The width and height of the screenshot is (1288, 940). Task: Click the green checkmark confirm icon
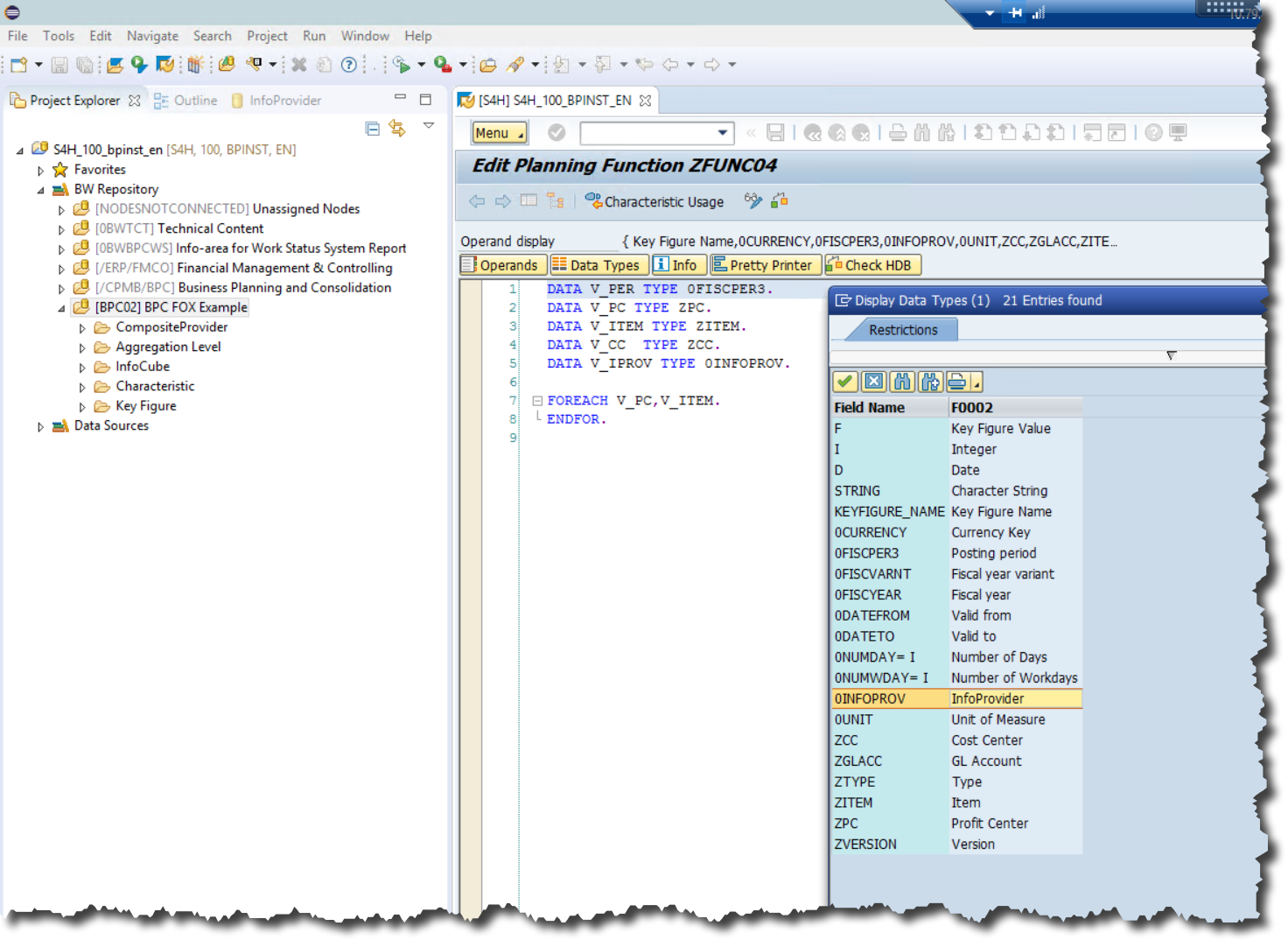point(844,382)
